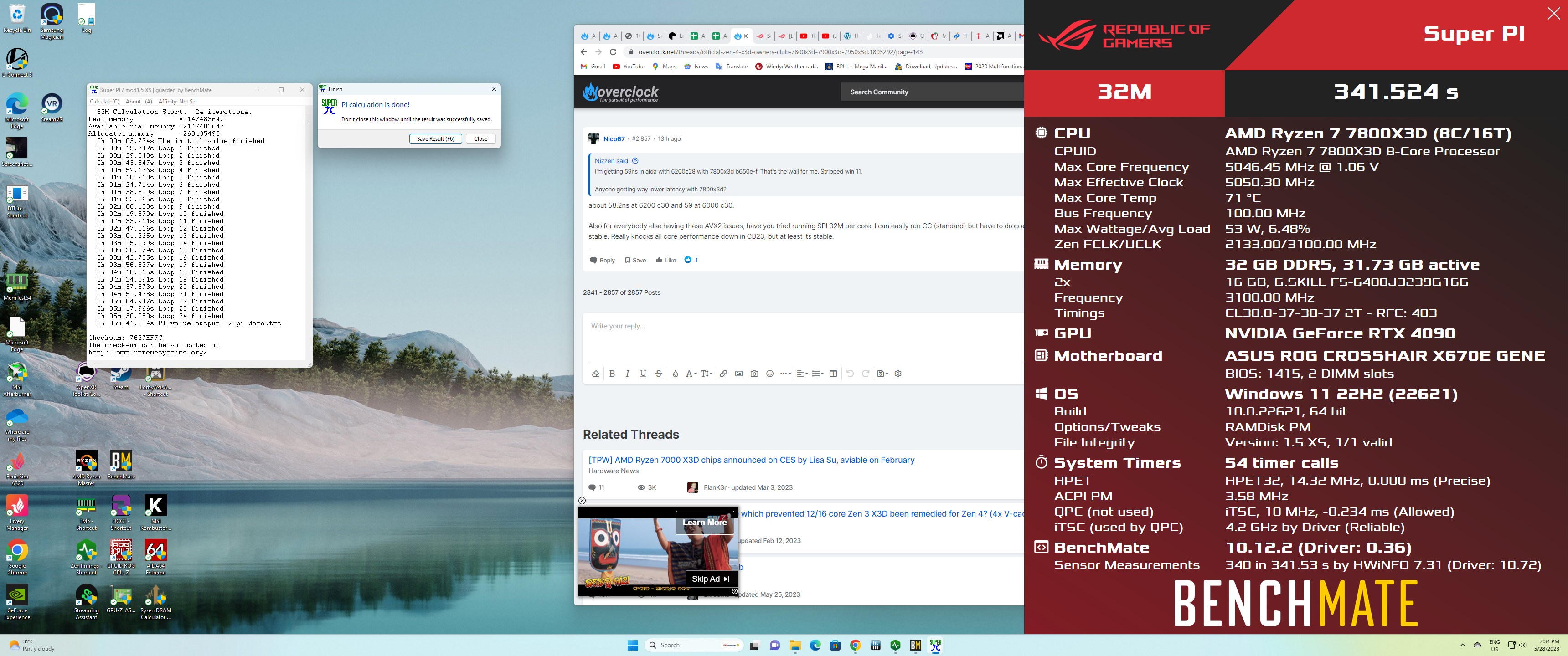The height and width of the screenshot is (656, 1568).
Task: Open the AMD Ryzen Master desktop icon
Action: coord(86,467)
